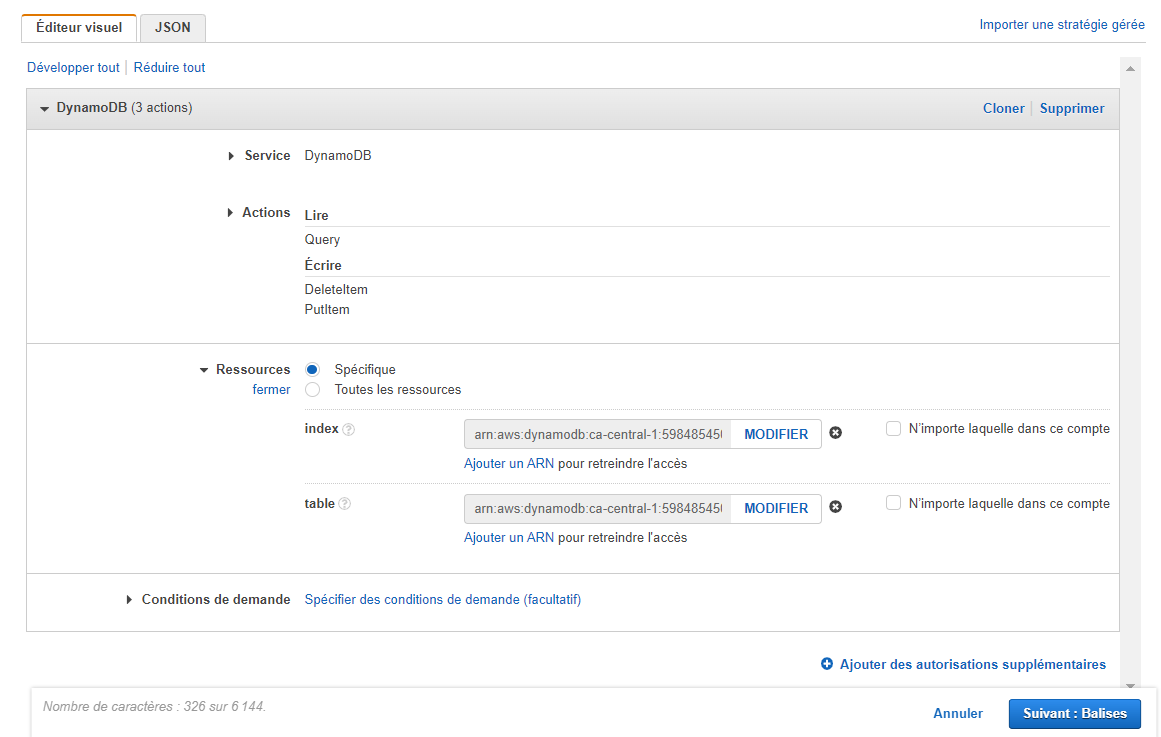The width and height of the screenshot is (1161, 737).
Task: Click Réduire tout link
Action: click(x=170, y=67)
